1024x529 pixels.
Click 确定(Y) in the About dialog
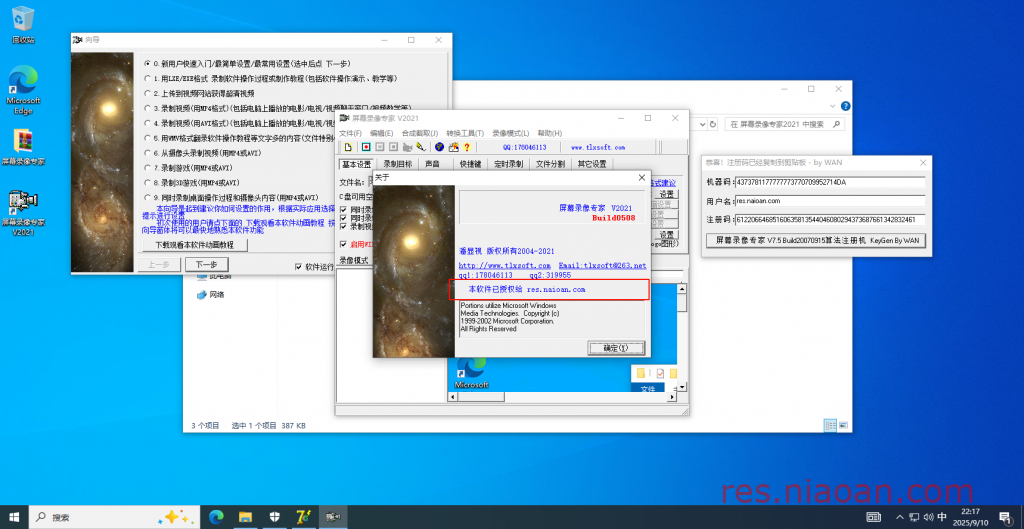tap(616, 347)
